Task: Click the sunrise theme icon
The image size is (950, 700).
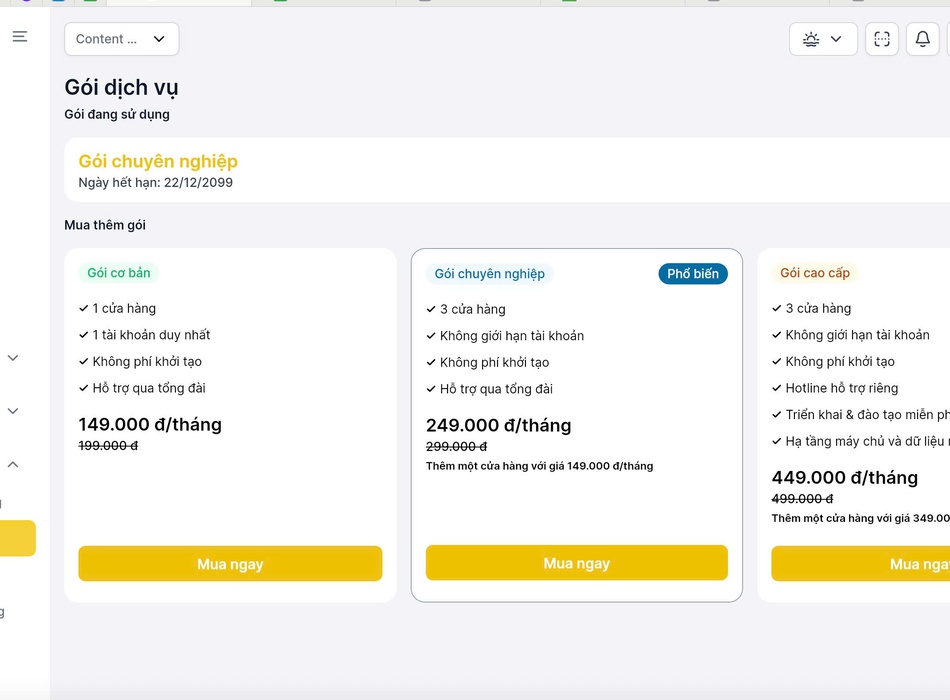Action: pos(811,39)
